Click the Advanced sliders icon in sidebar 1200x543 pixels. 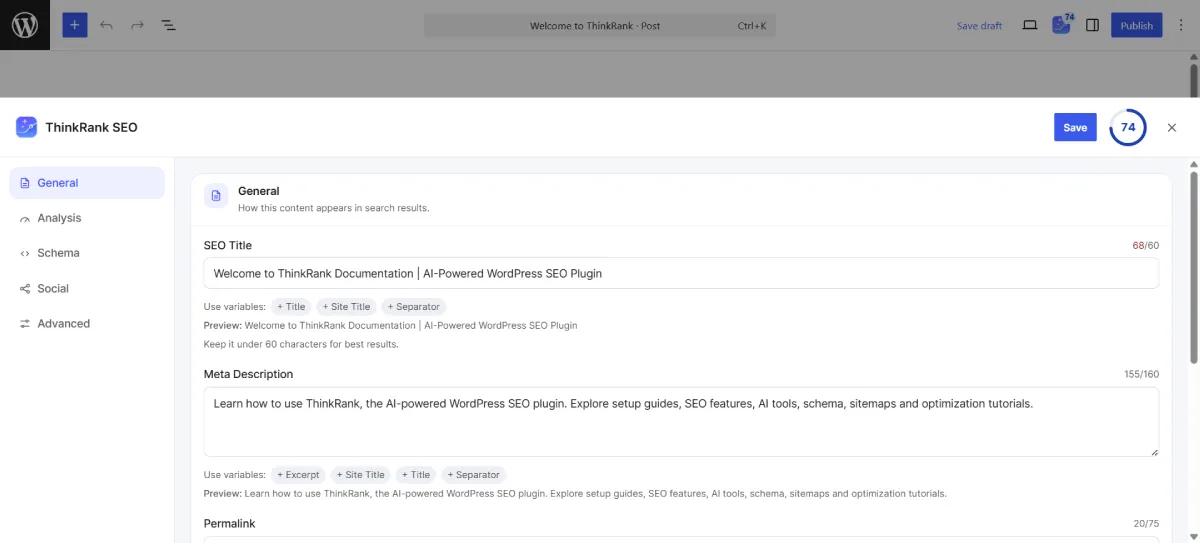[x=25, y=324]
